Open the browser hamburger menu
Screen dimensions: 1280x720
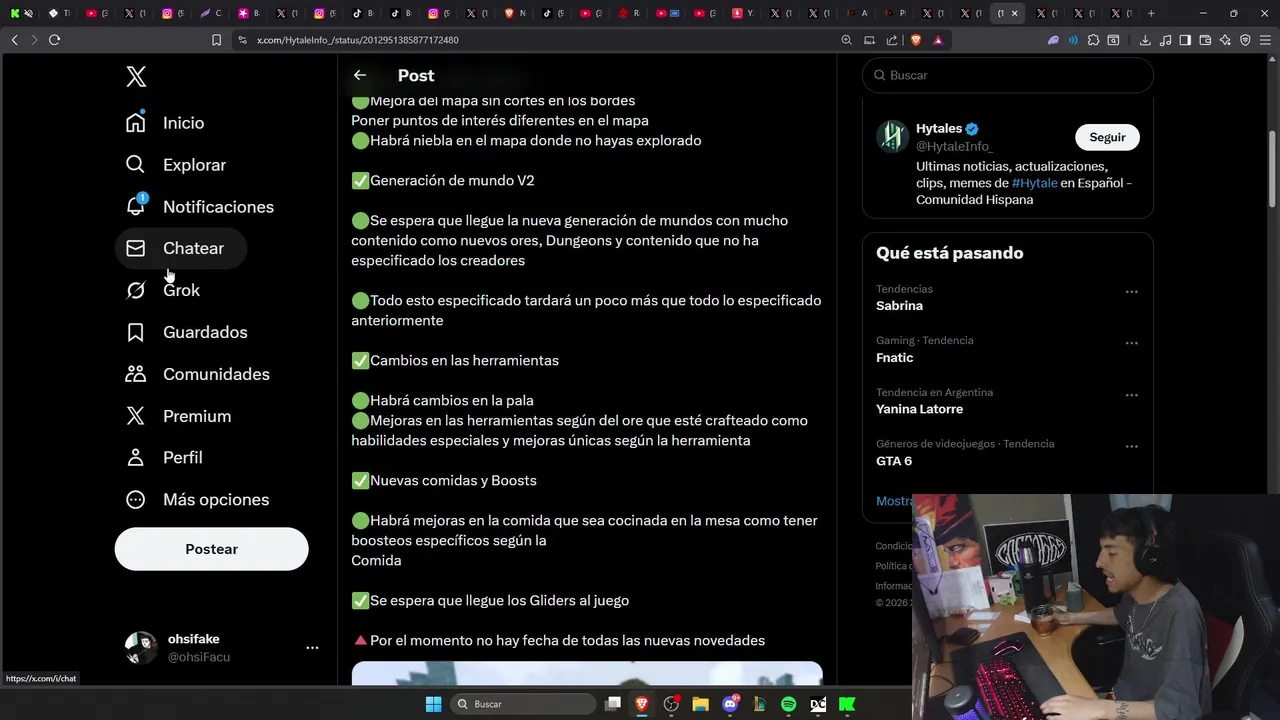click(1265, 40)
